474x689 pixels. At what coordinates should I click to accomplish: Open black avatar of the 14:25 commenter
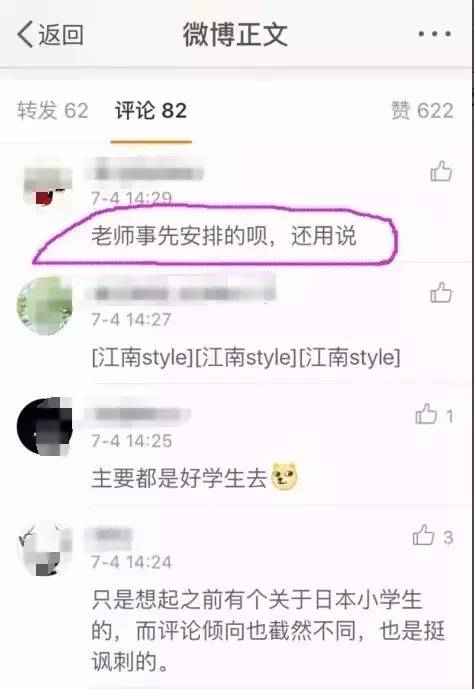44,427
